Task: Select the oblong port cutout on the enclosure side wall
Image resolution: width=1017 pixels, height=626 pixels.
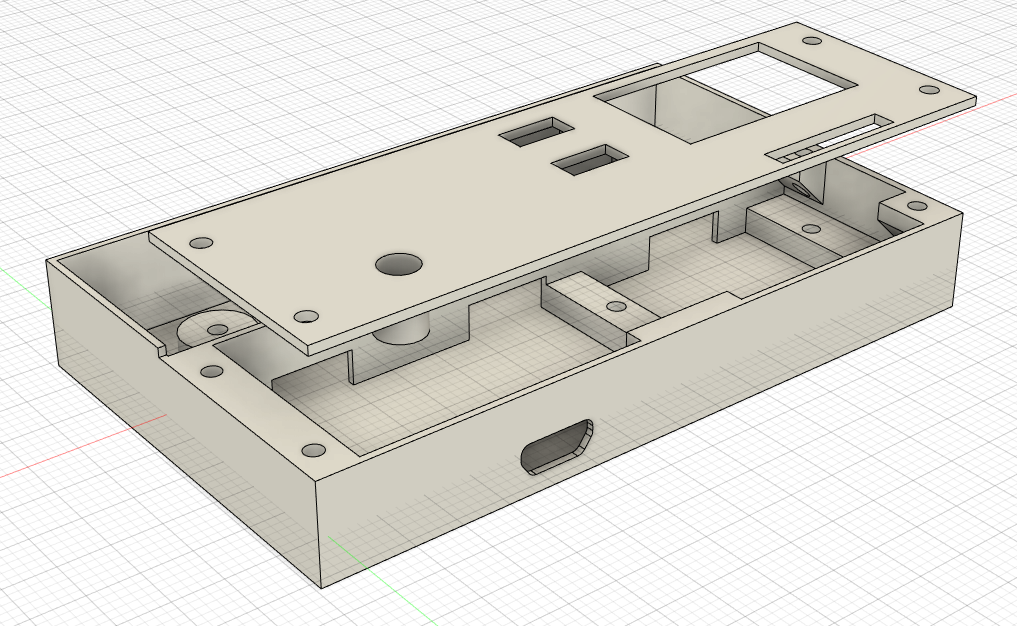Action: tap(557, 447)
